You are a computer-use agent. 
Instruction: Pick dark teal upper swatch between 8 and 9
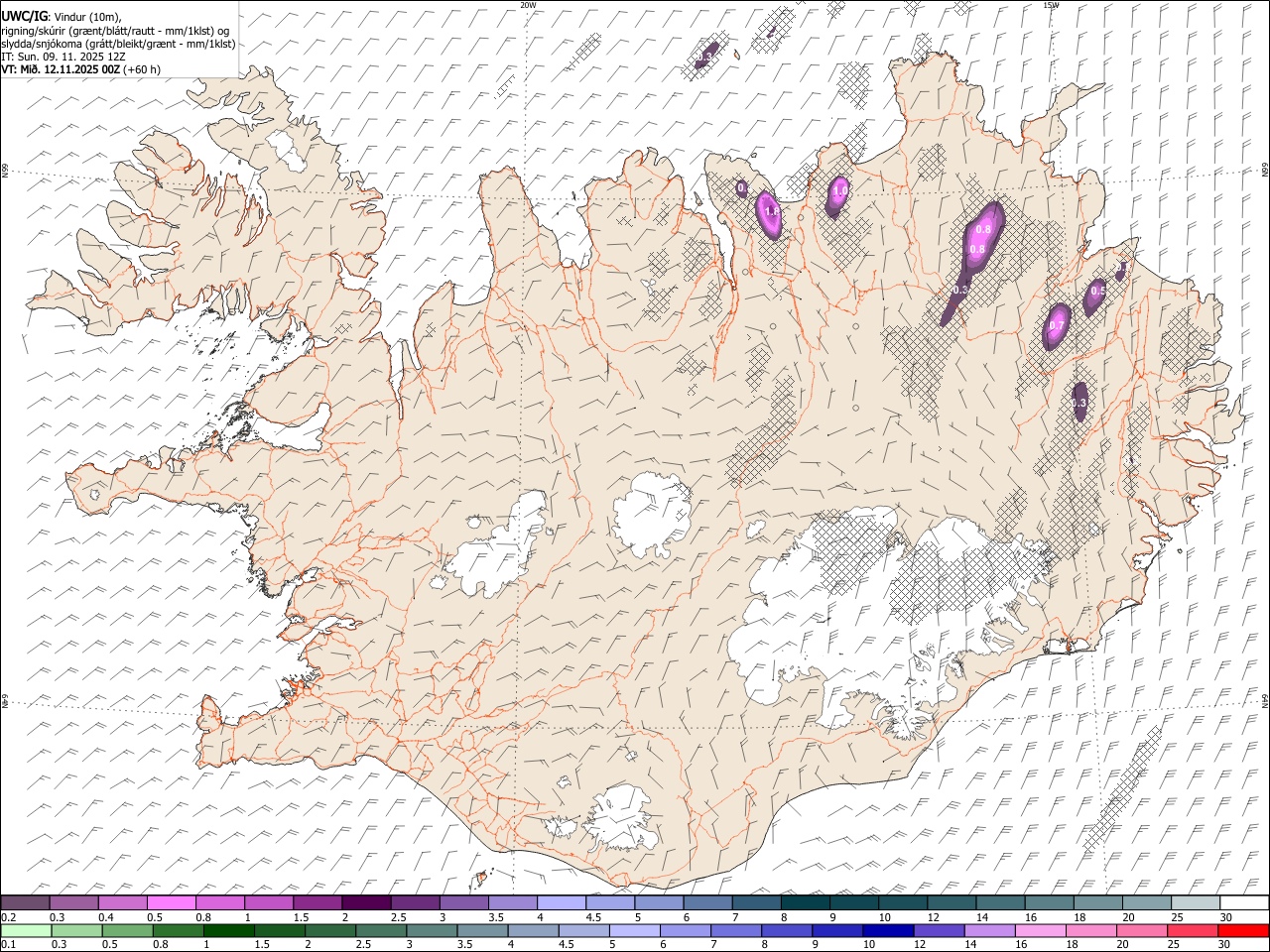click(x=805, y=902)
